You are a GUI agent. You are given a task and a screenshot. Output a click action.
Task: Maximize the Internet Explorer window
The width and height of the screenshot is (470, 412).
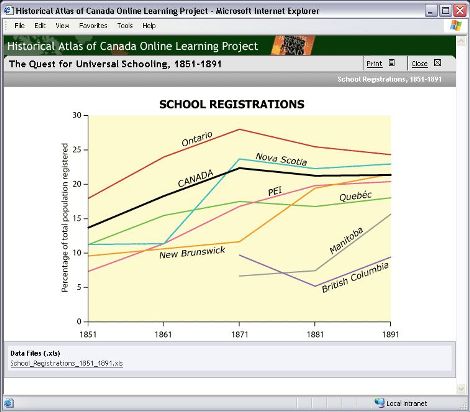tap(446, 11)
